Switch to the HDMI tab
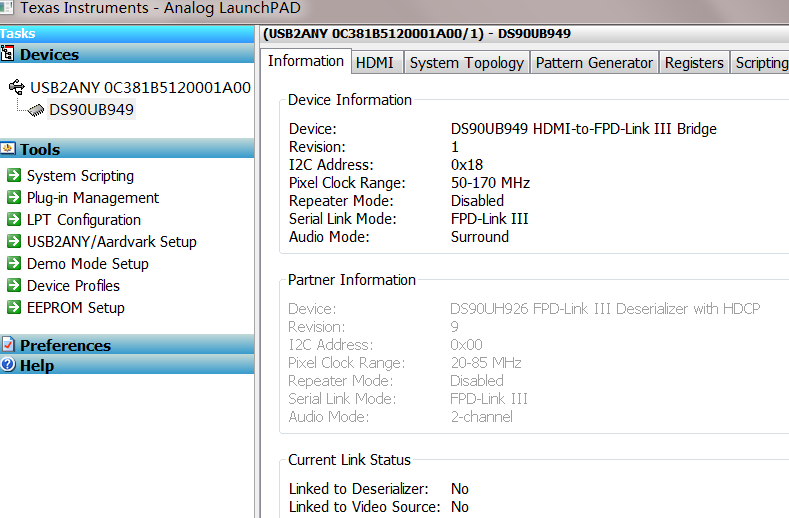The image size is (789, 518). (x=375, y=63)
